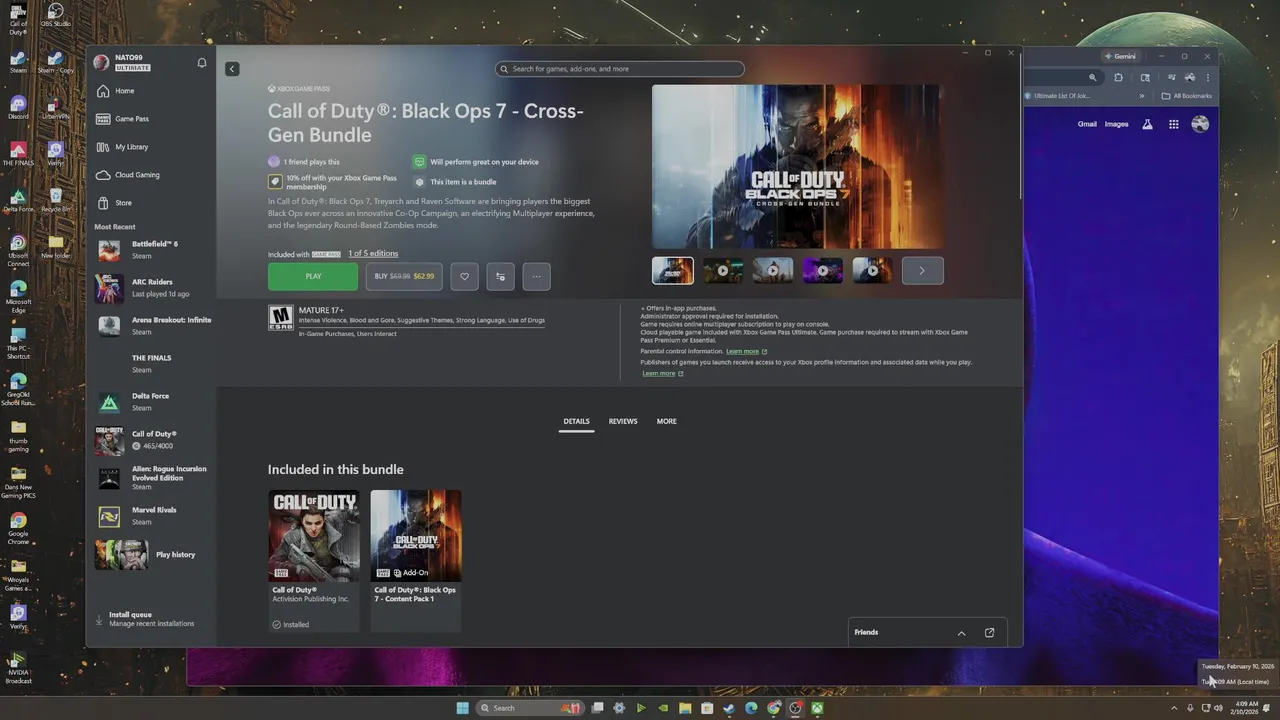The width and height of the screenshot is (1280, 720).
Task: Show hidden system tray icons chevron
Action: 1174,708
